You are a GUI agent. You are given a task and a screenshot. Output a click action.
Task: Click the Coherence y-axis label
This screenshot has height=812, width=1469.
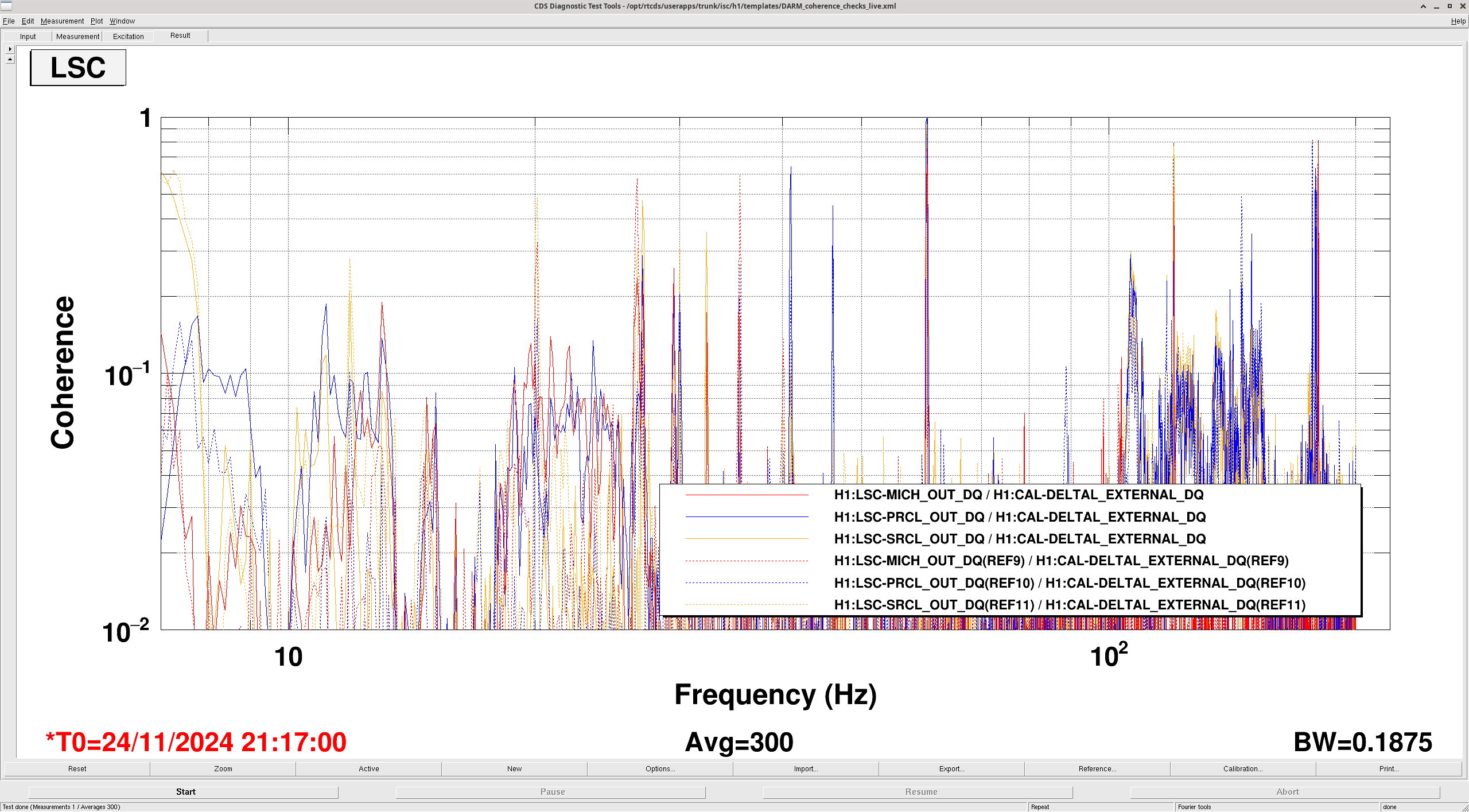pyautogui.click(x=63, y=372)
